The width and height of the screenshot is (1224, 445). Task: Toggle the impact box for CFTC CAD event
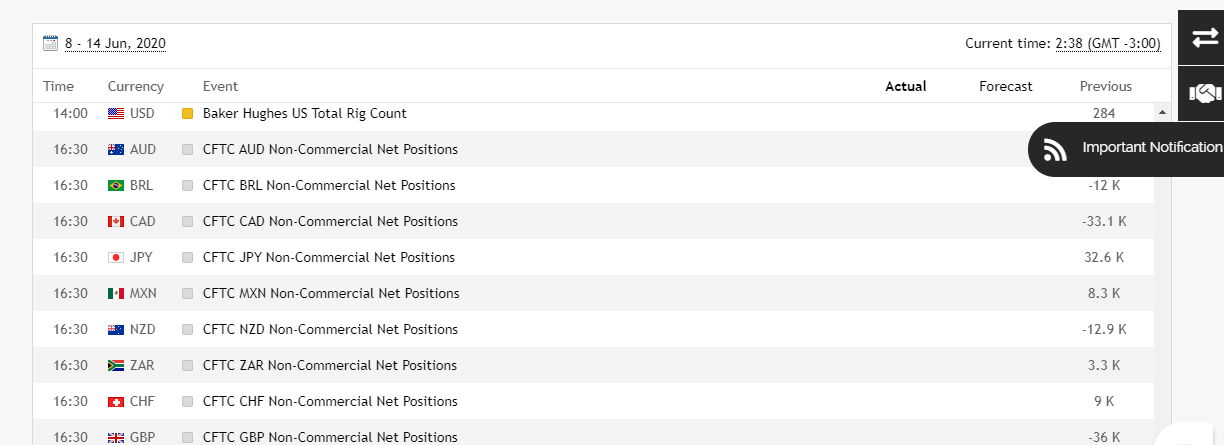click(187, 222)
